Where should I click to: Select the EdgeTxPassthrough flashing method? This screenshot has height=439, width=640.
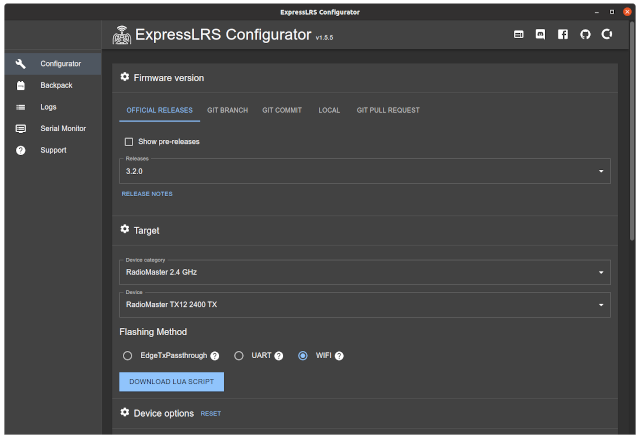[127, 356]
